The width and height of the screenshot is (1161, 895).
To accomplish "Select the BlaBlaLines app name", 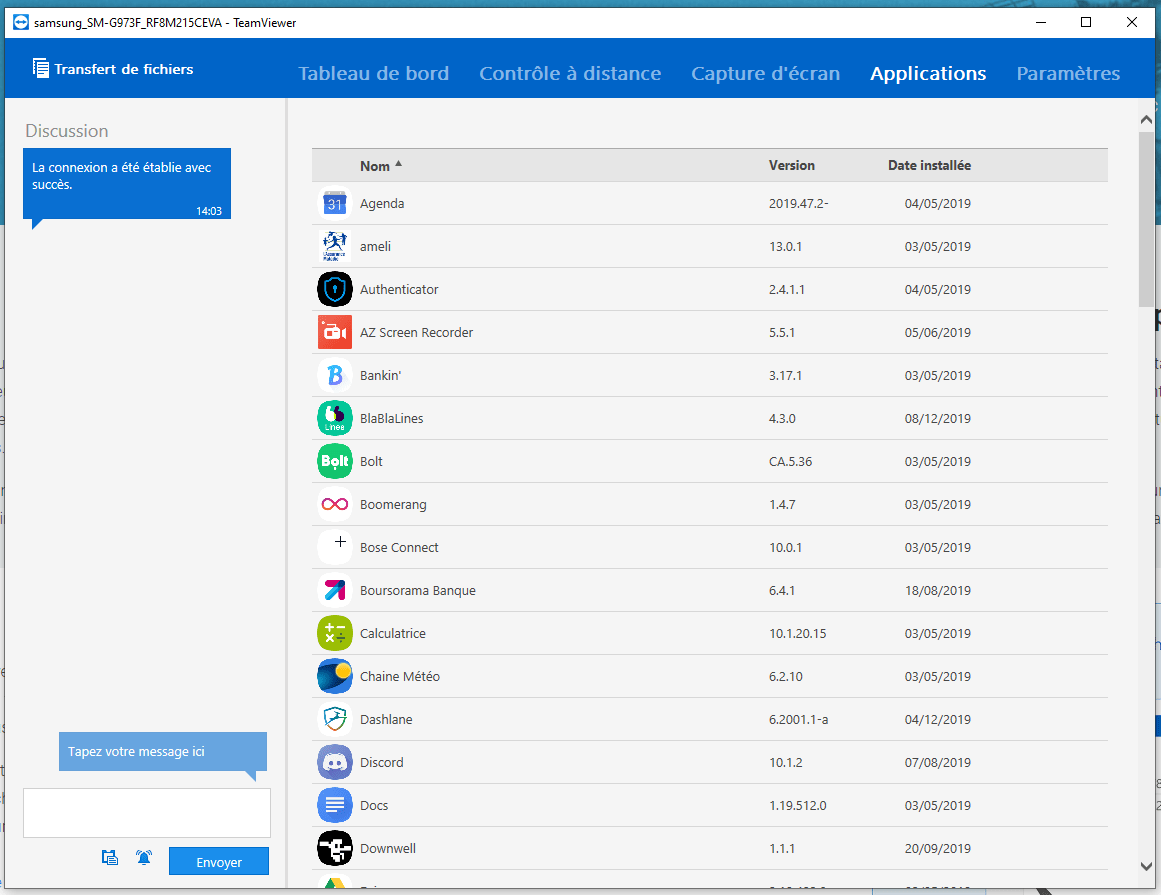I will pyautogui.click(x=392, y=418).
